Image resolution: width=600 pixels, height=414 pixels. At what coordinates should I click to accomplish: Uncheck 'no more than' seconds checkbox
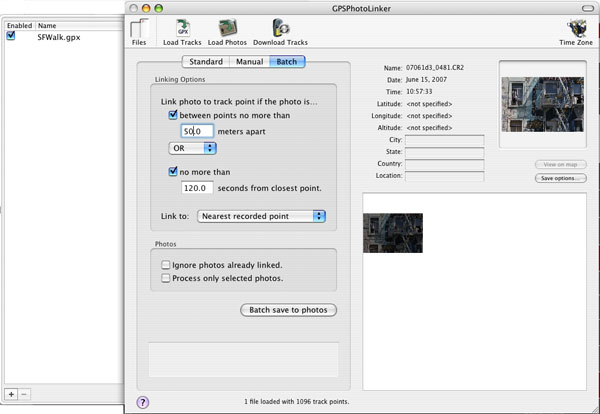click(173, 171)
